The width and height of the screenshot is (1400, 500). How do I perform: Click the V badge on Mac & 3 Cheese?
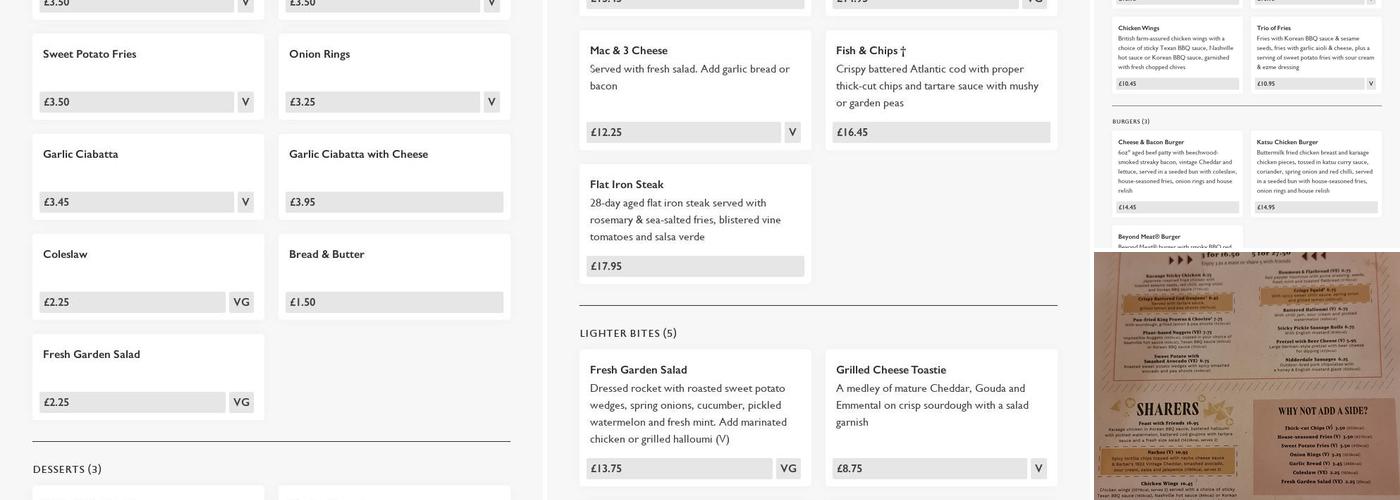[x=792, y=132]
